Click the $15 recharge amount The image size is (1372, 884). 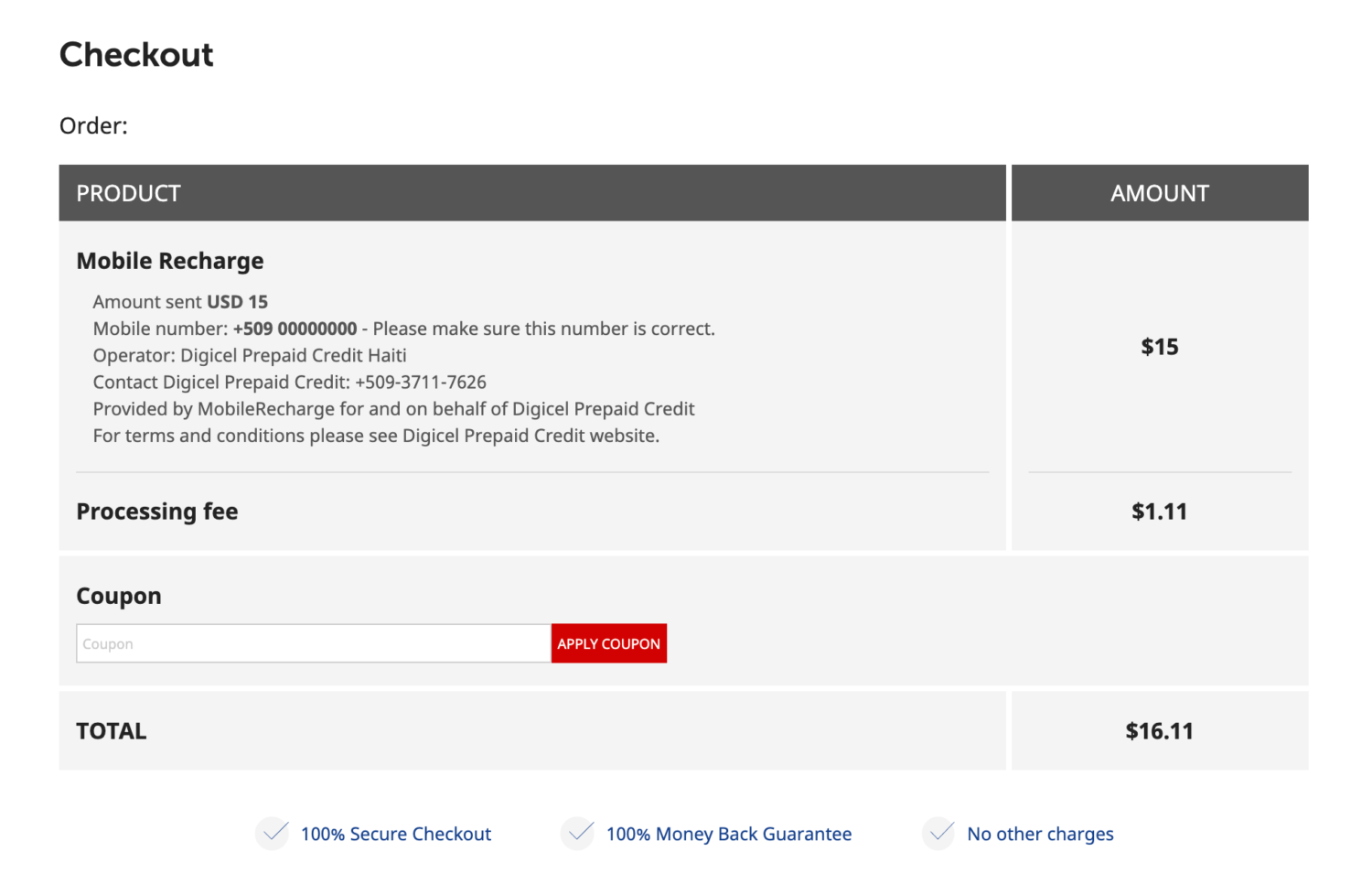coord(1159,347)
